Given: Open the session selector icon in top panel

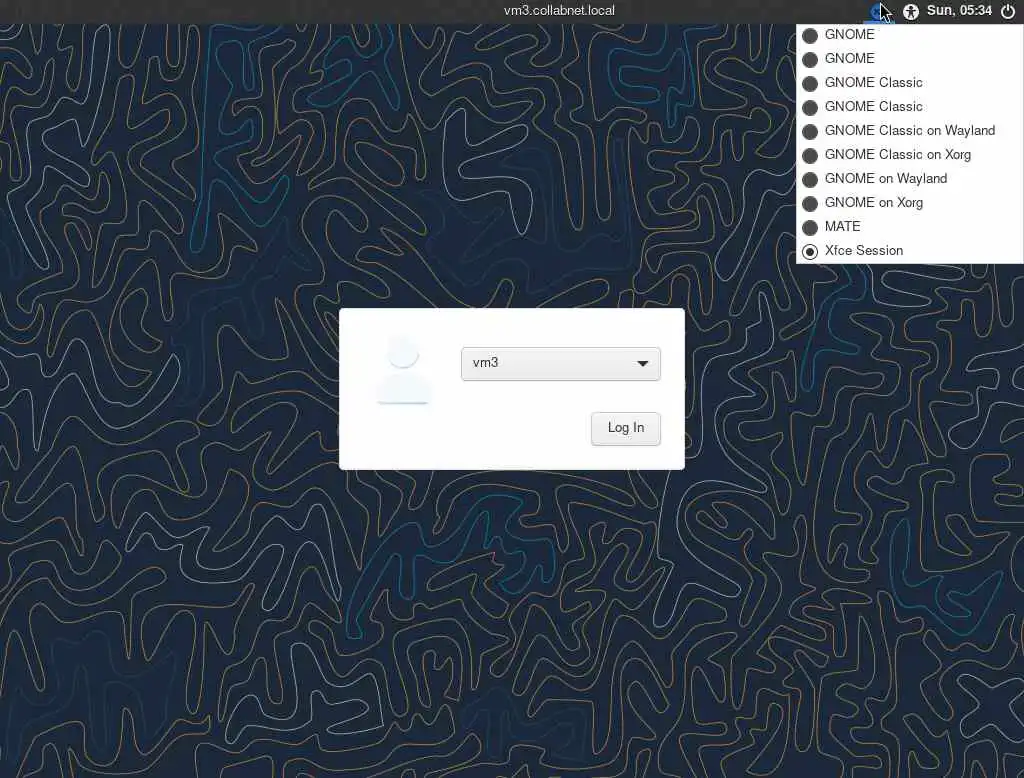Looking at the screenshot, I should coord(878,11).
